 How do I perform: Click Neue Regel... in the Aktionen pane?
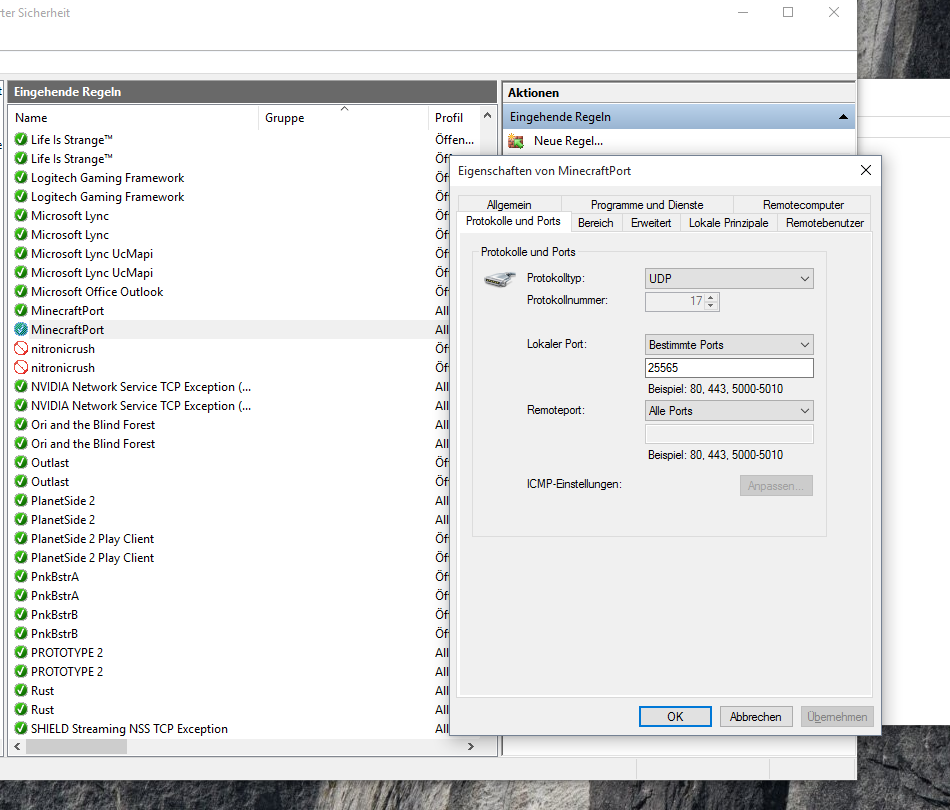(x=568, y=141)
